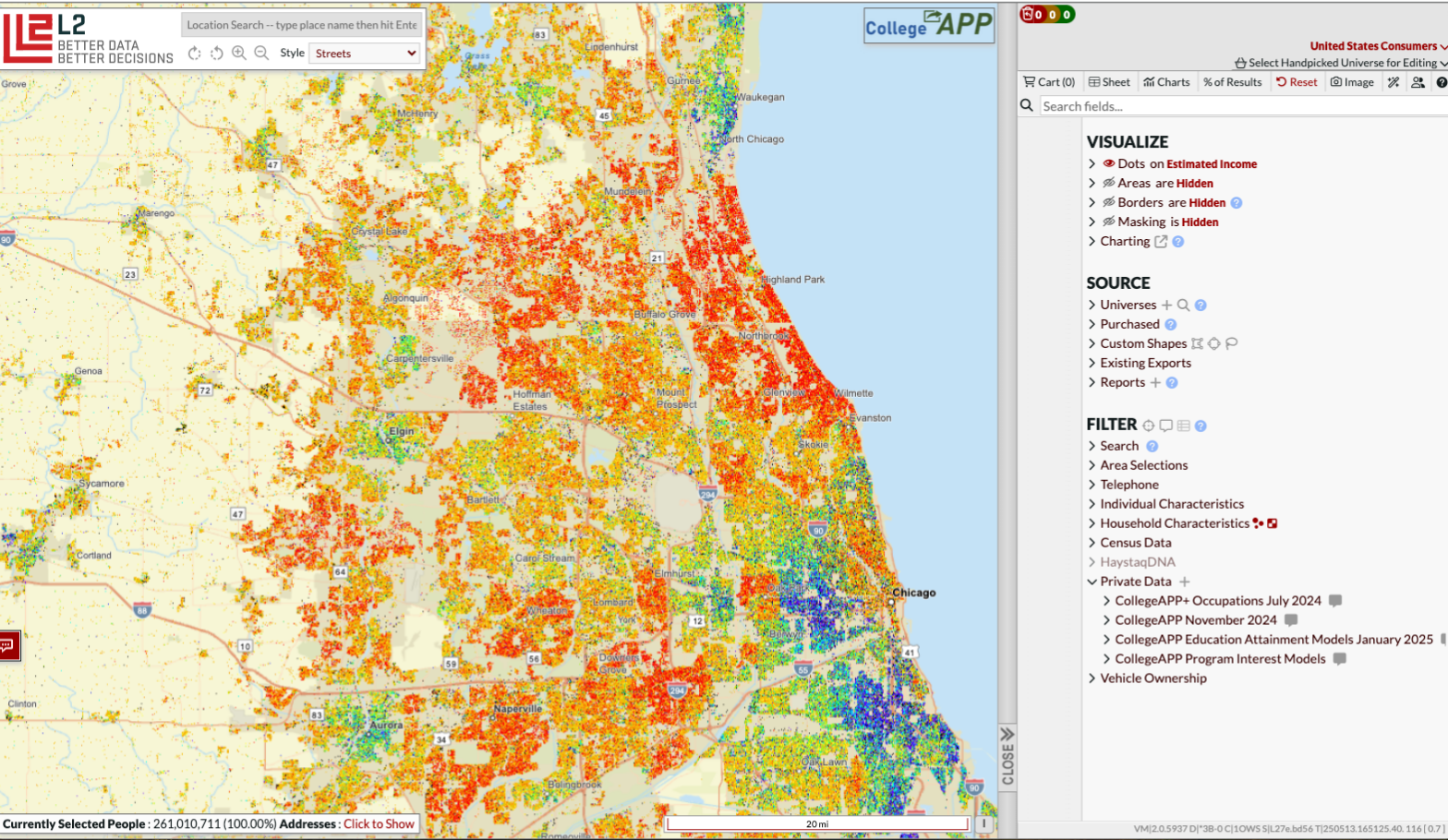
Task: Rotate the map clockwise
Action: 194,54
